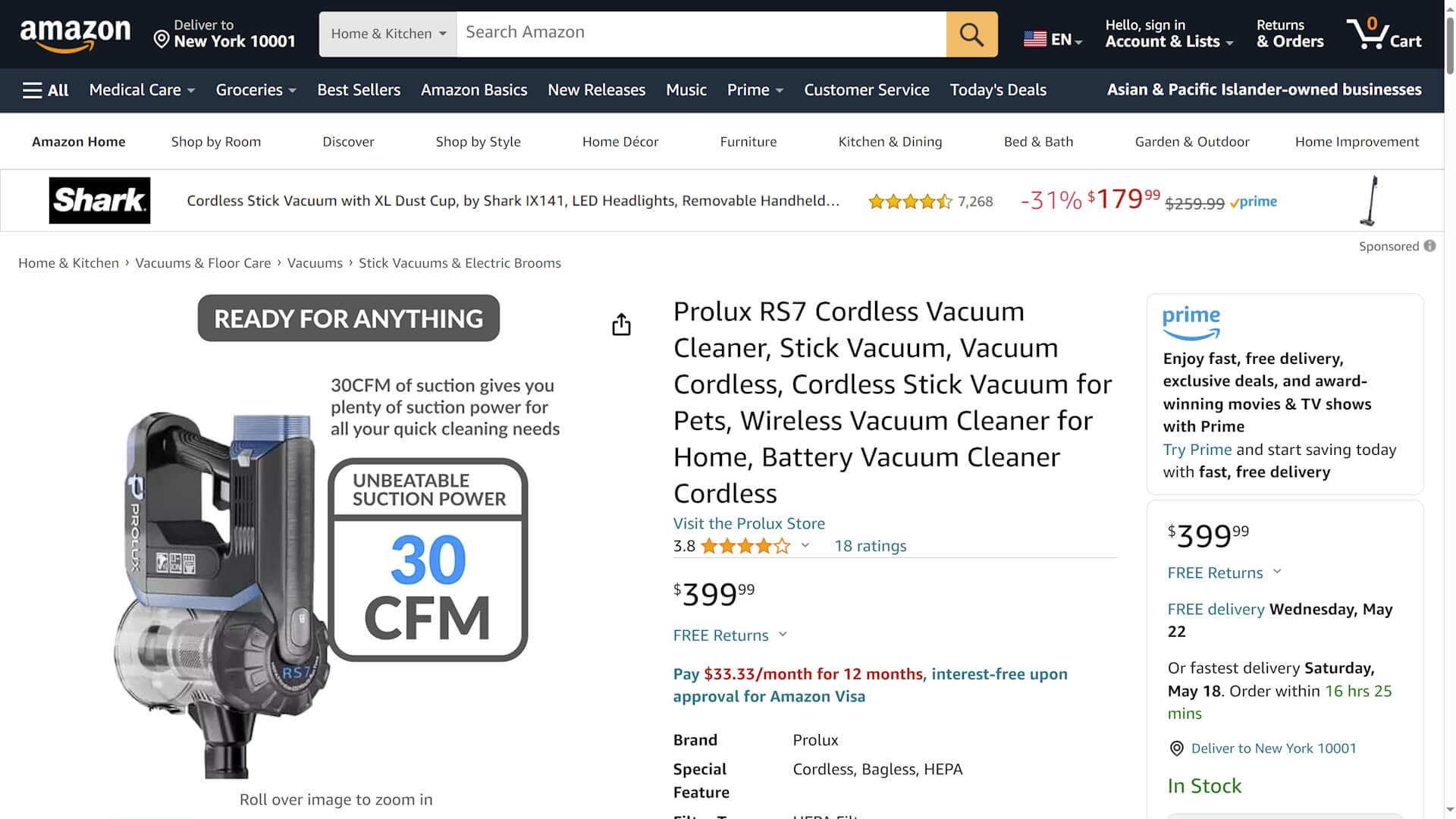
Task: Click the Amazon logo to go home
Action: coord(76,33)
